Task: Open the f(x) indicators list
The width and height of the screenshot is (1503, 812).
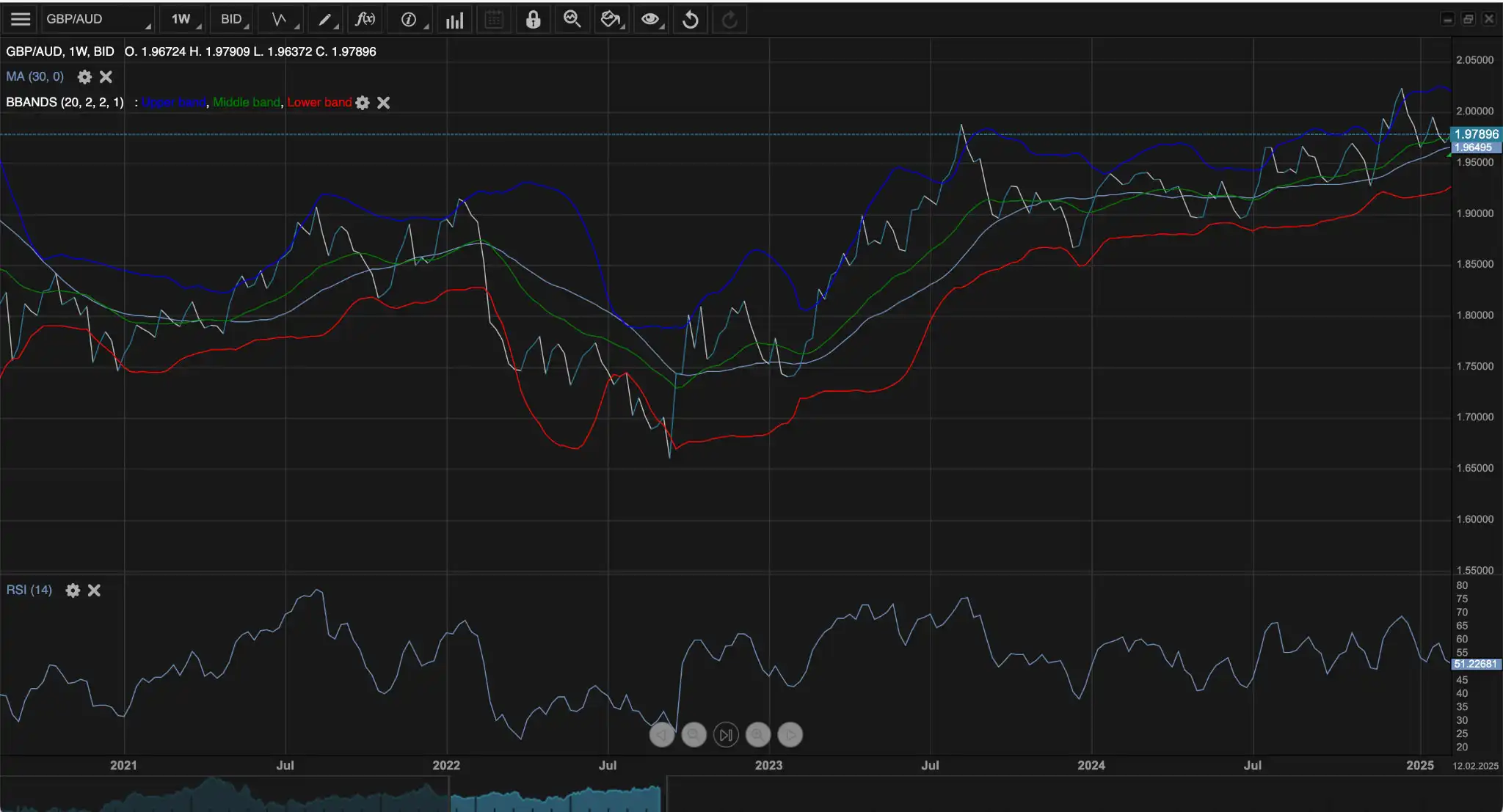Action: click(x=365, y=19)
